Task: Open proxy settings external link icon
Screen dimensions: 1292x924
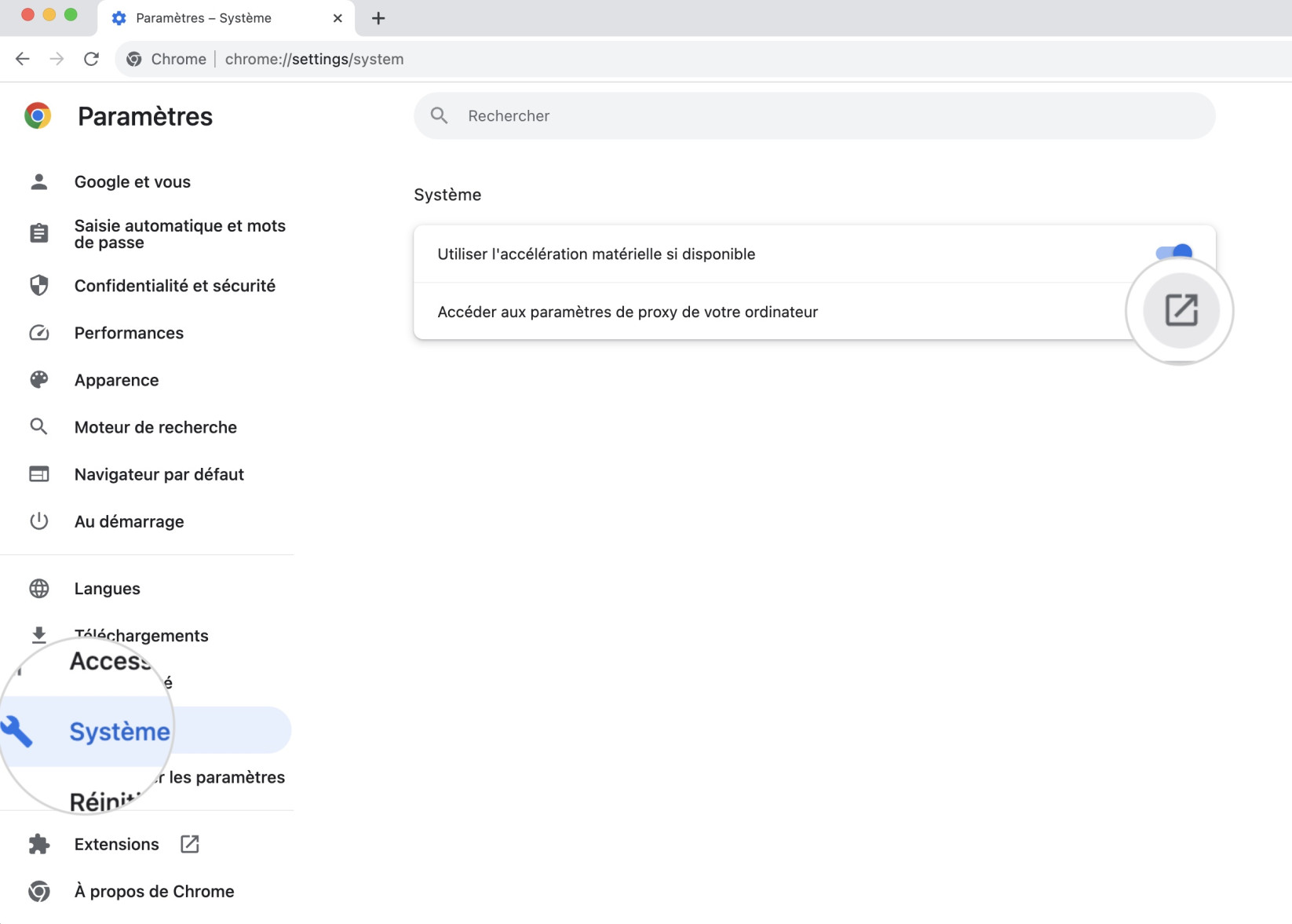Action: [1181, 310]
